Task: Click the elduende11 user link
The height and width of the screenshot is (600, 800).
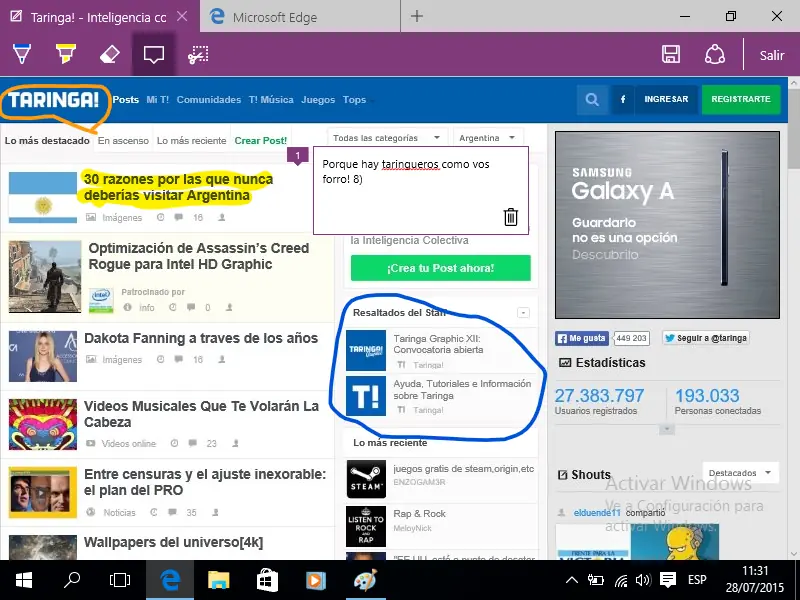Action: point(597,513)
